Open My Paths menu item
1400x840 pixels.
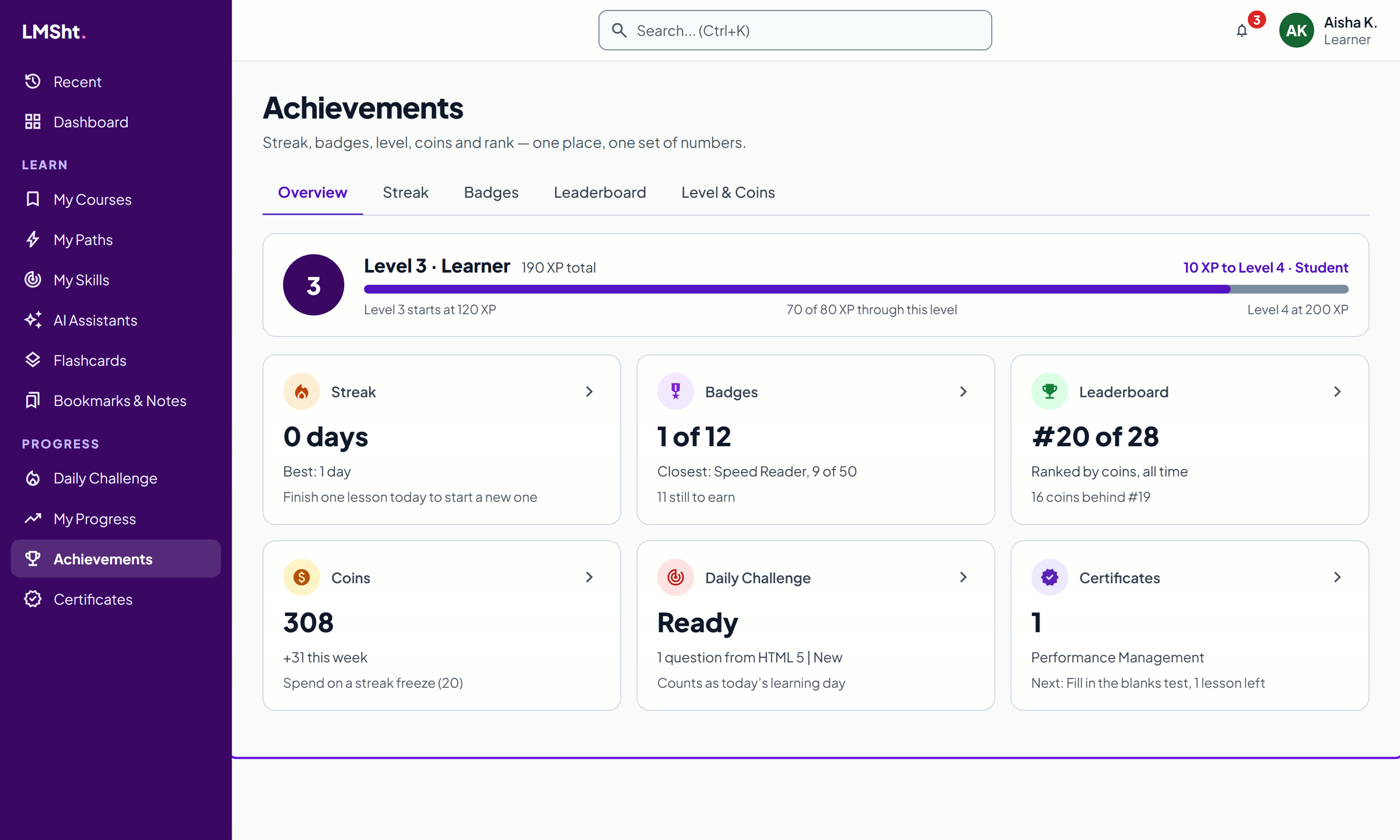click(116, 240)
